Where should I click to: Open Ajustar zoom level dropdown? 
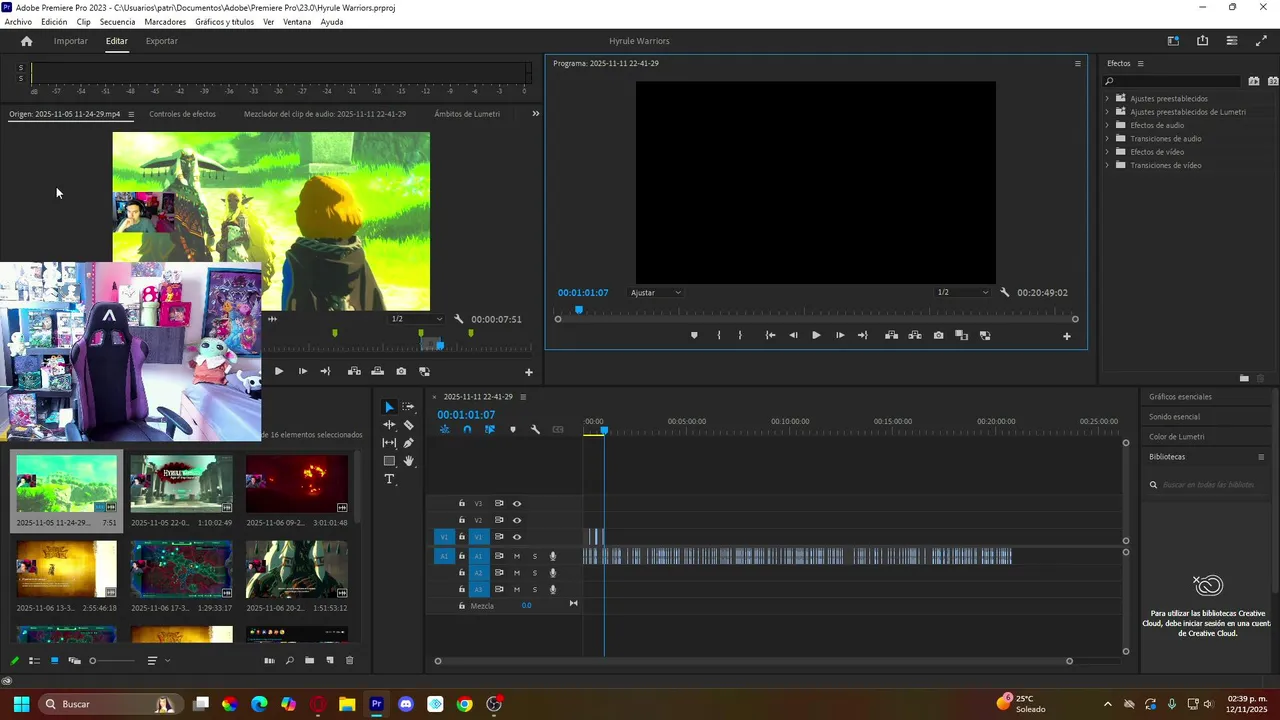click(x=656, y=293)
